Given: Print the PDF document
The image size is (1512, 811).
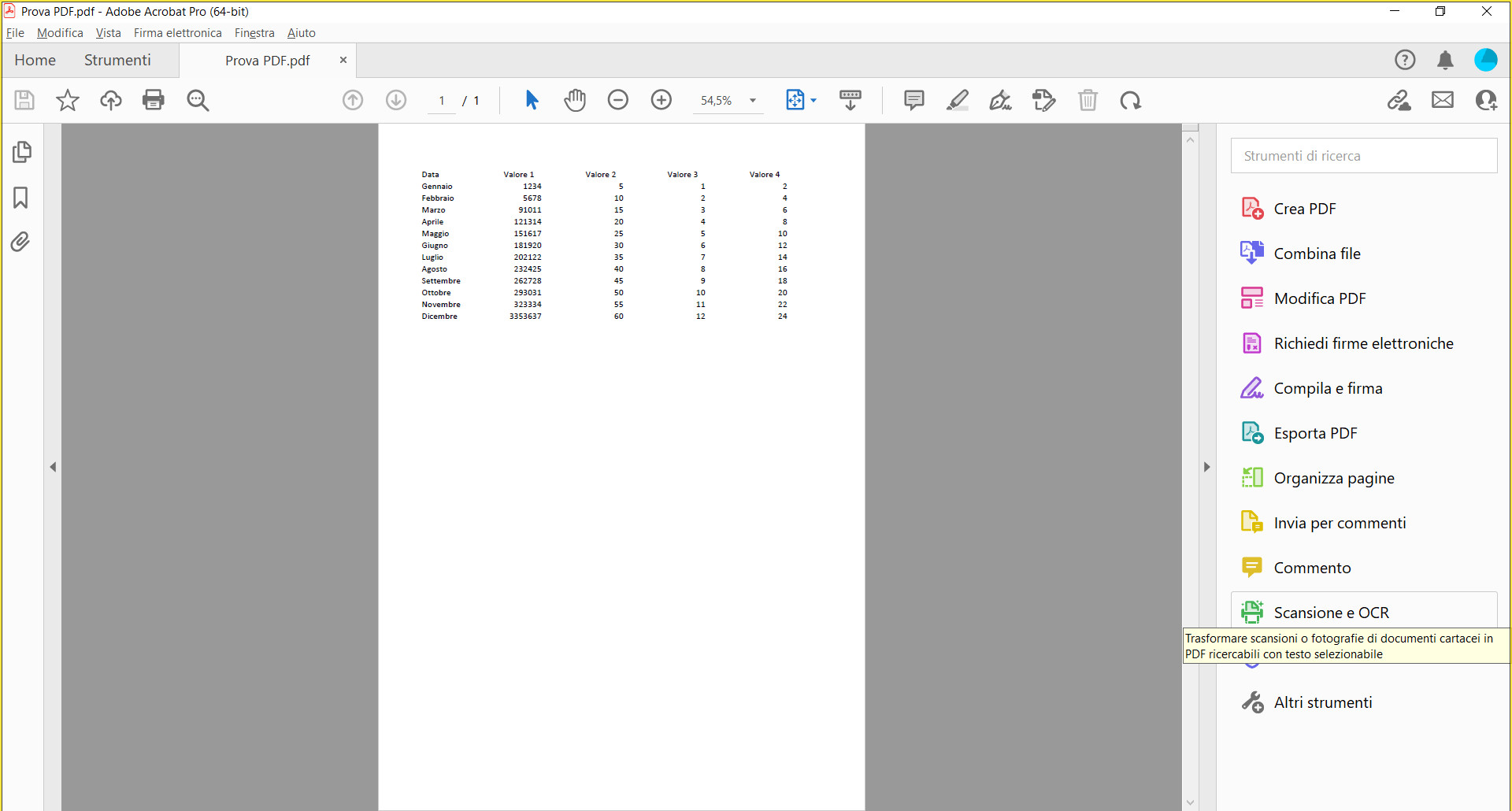Looking at the screenshot, I should point(153,100).
